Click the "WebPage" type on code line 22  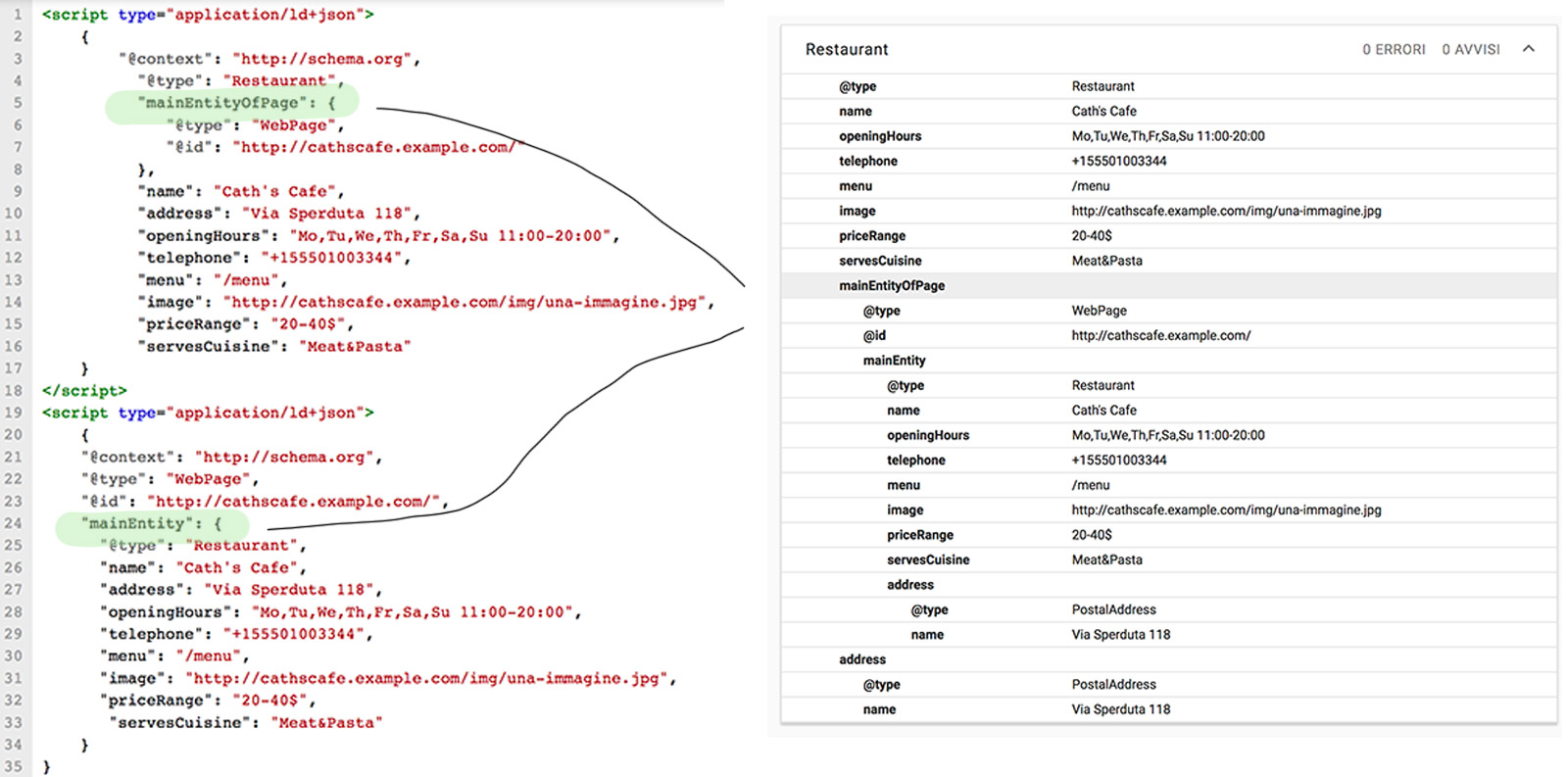point(209,479)
